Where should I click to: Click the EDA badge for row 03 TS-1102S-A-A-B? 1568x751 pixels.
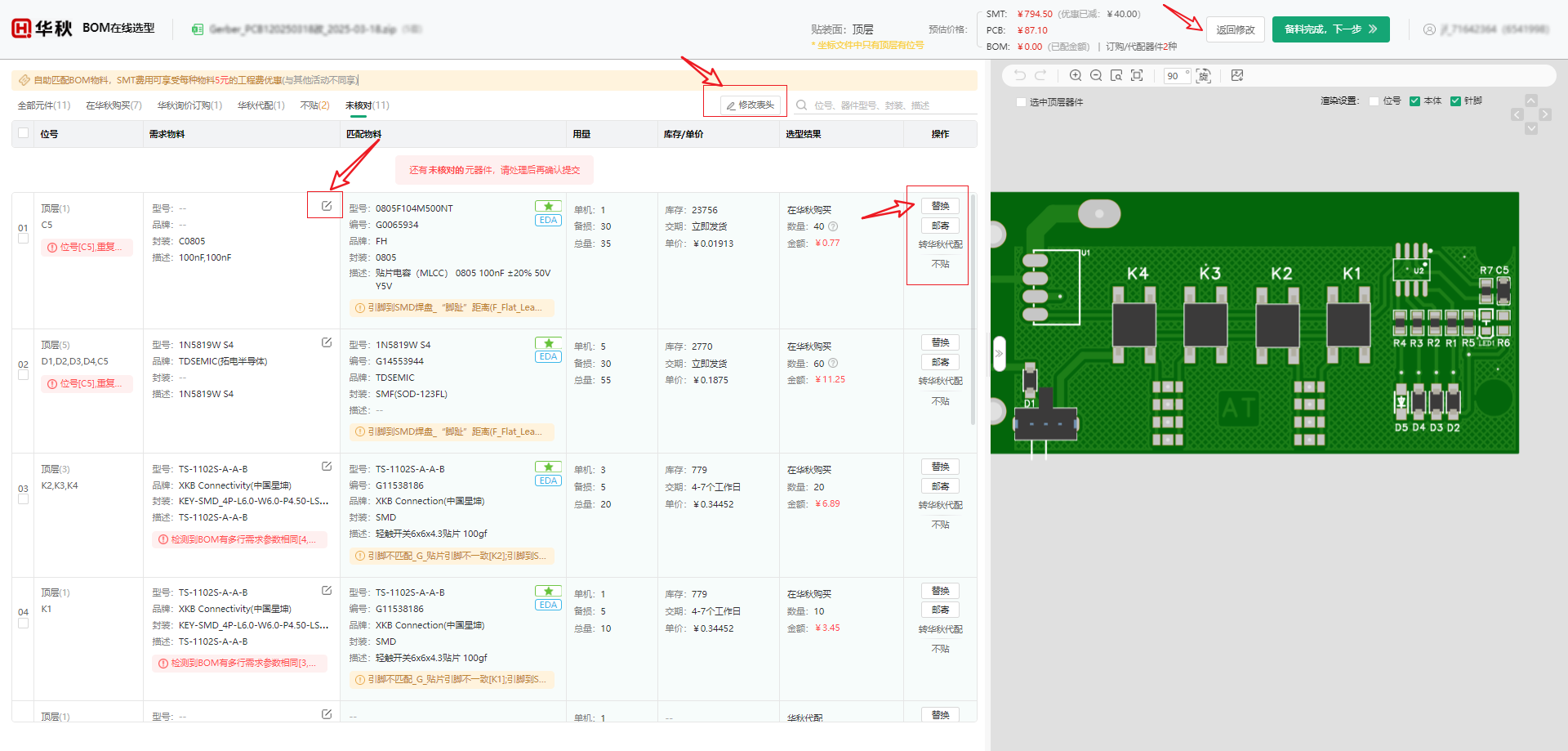tap(548, 481)
